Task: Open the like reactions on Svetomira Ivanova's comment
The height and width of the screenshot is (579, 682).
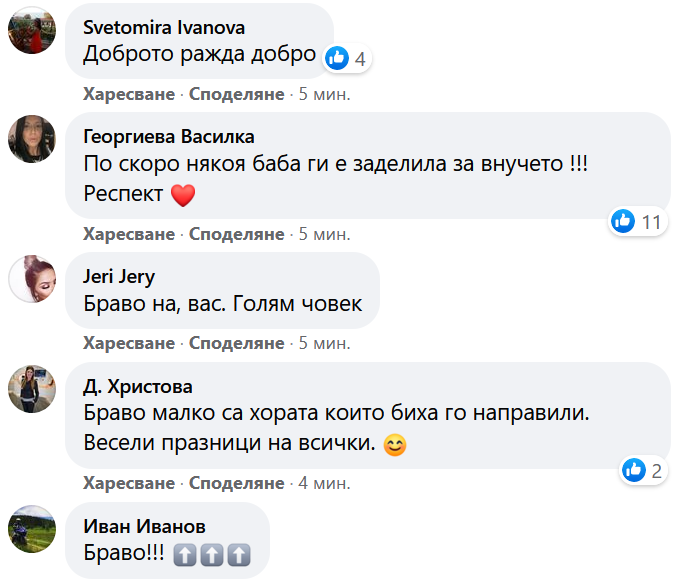Action: point(347,58)
